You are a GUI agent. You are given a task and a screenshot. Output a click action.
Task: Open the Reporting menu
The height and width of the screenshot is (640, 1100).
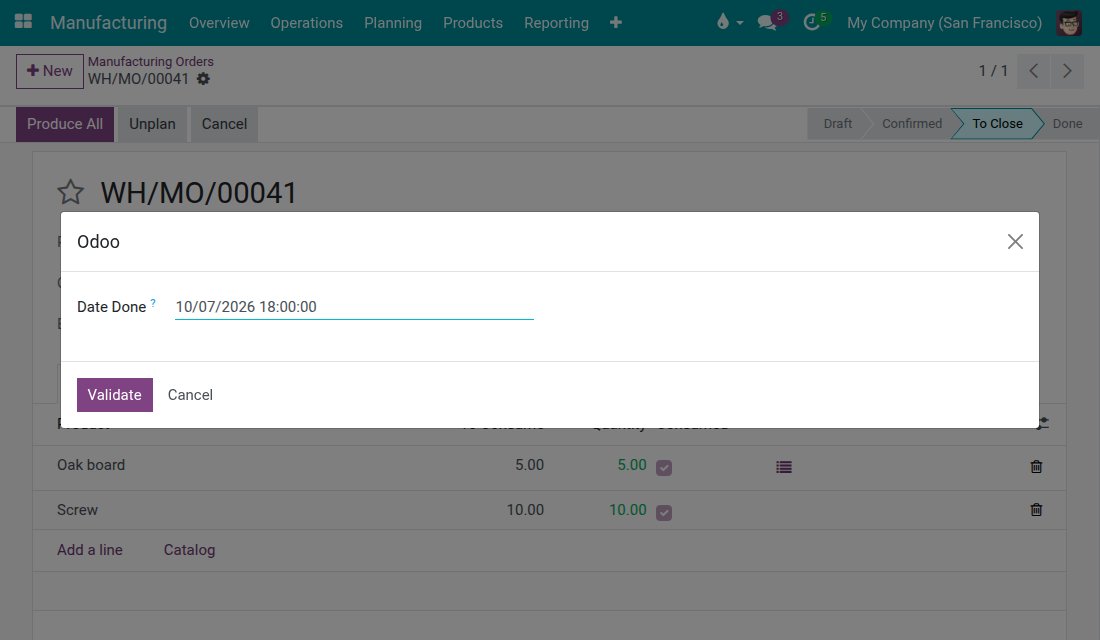(x=556, y=22)
